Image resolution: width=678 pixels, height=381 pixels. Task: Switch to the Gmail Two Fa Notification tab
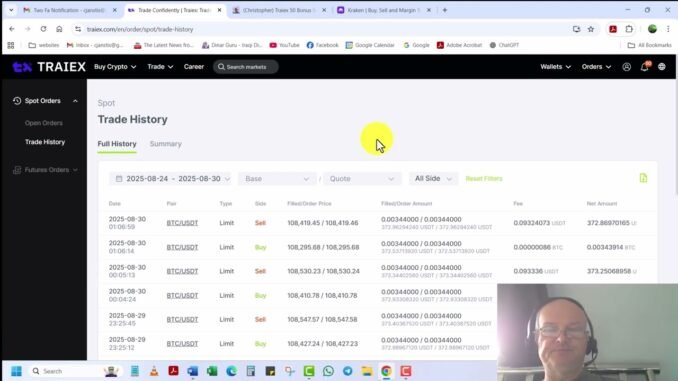tap(69, 10)
